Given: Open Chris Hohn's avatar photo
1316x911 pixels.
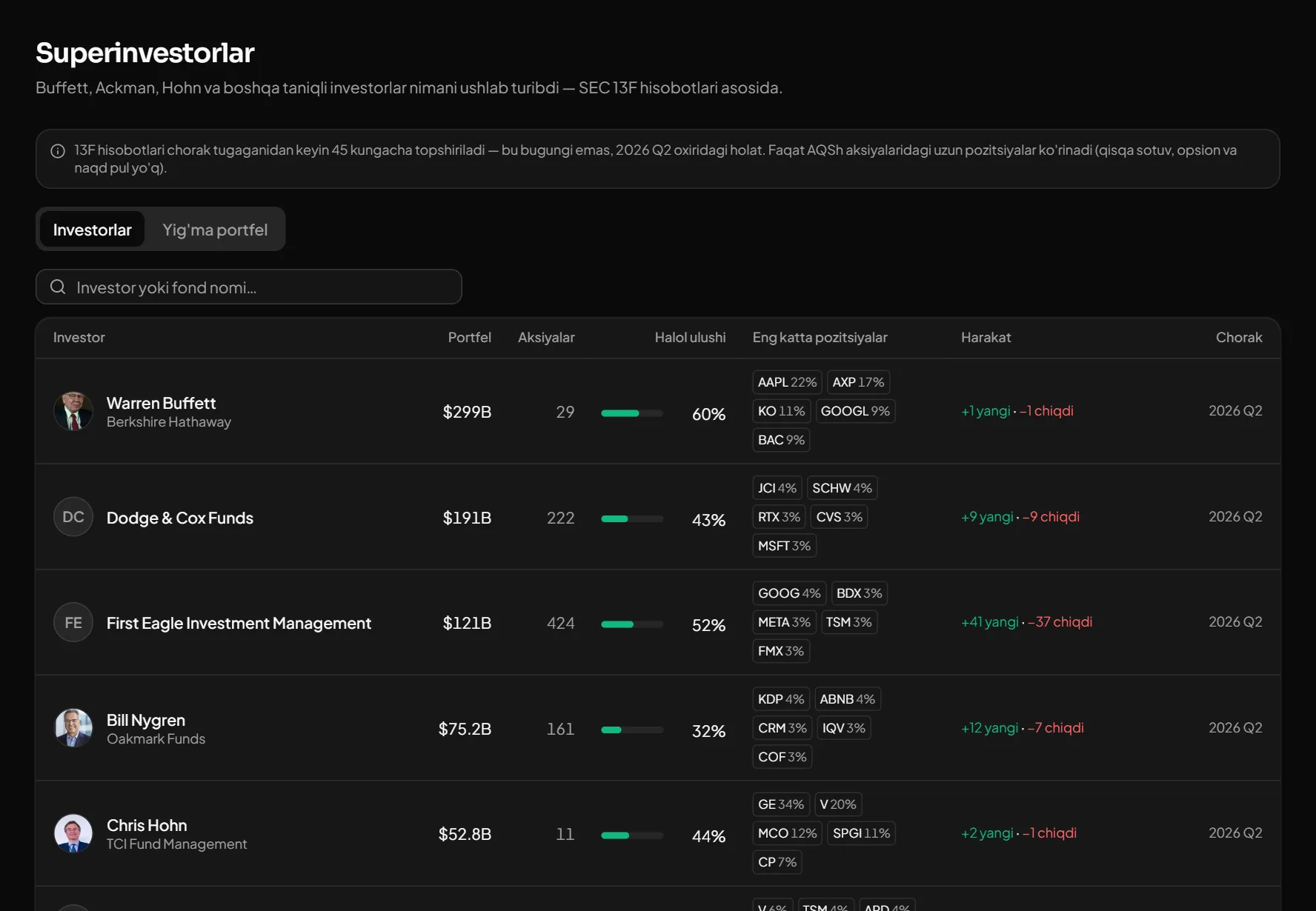Looking at the screenshot, I should [x=73, y=833].
